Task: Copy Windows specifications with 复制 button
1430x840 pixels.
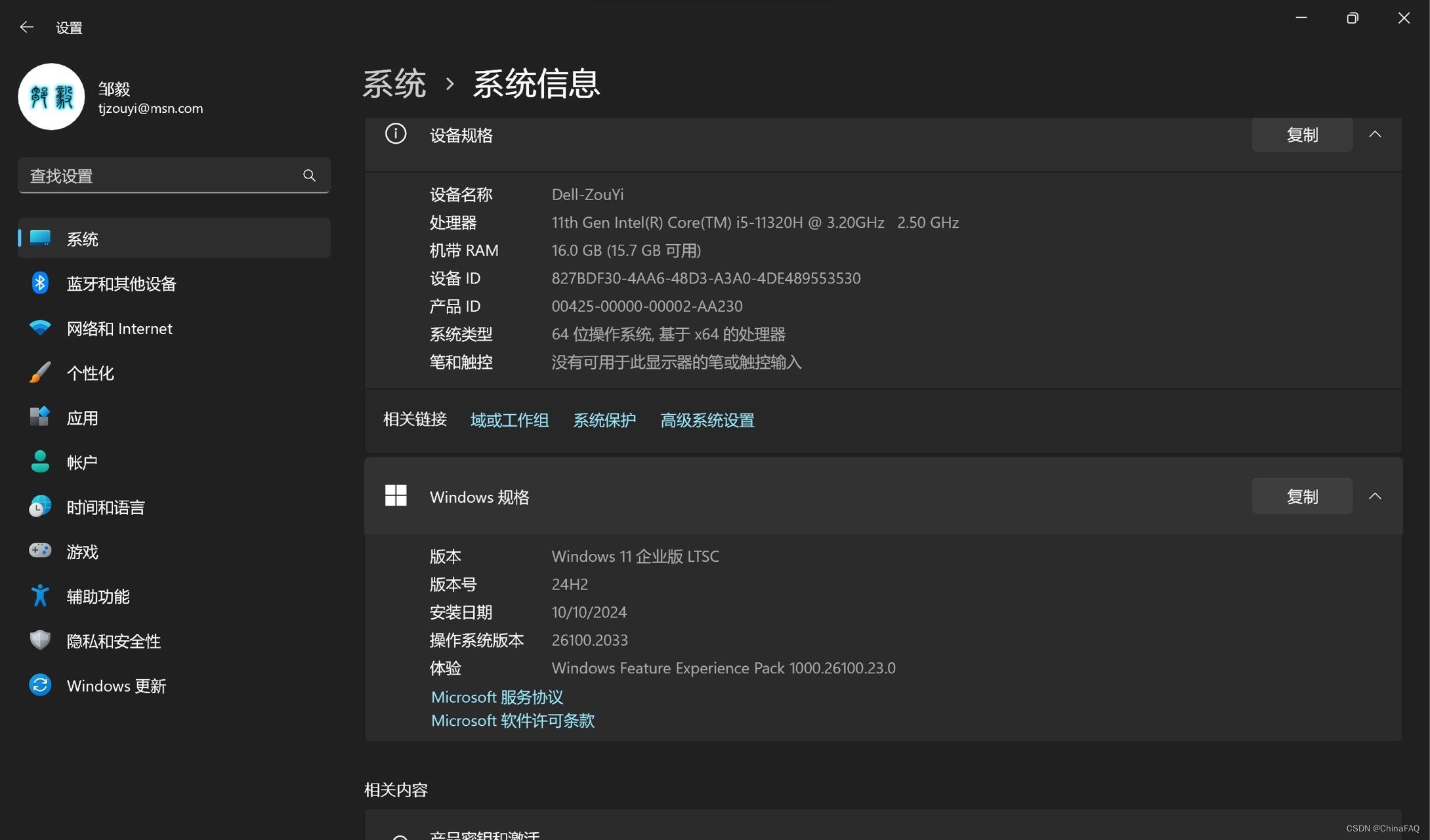Action: pos(1301,496)
